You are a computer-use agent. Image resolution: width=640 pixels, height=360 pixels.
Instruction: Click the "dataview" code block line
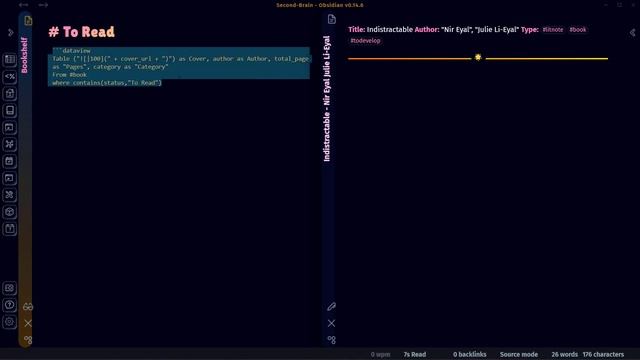coord(72,51)
